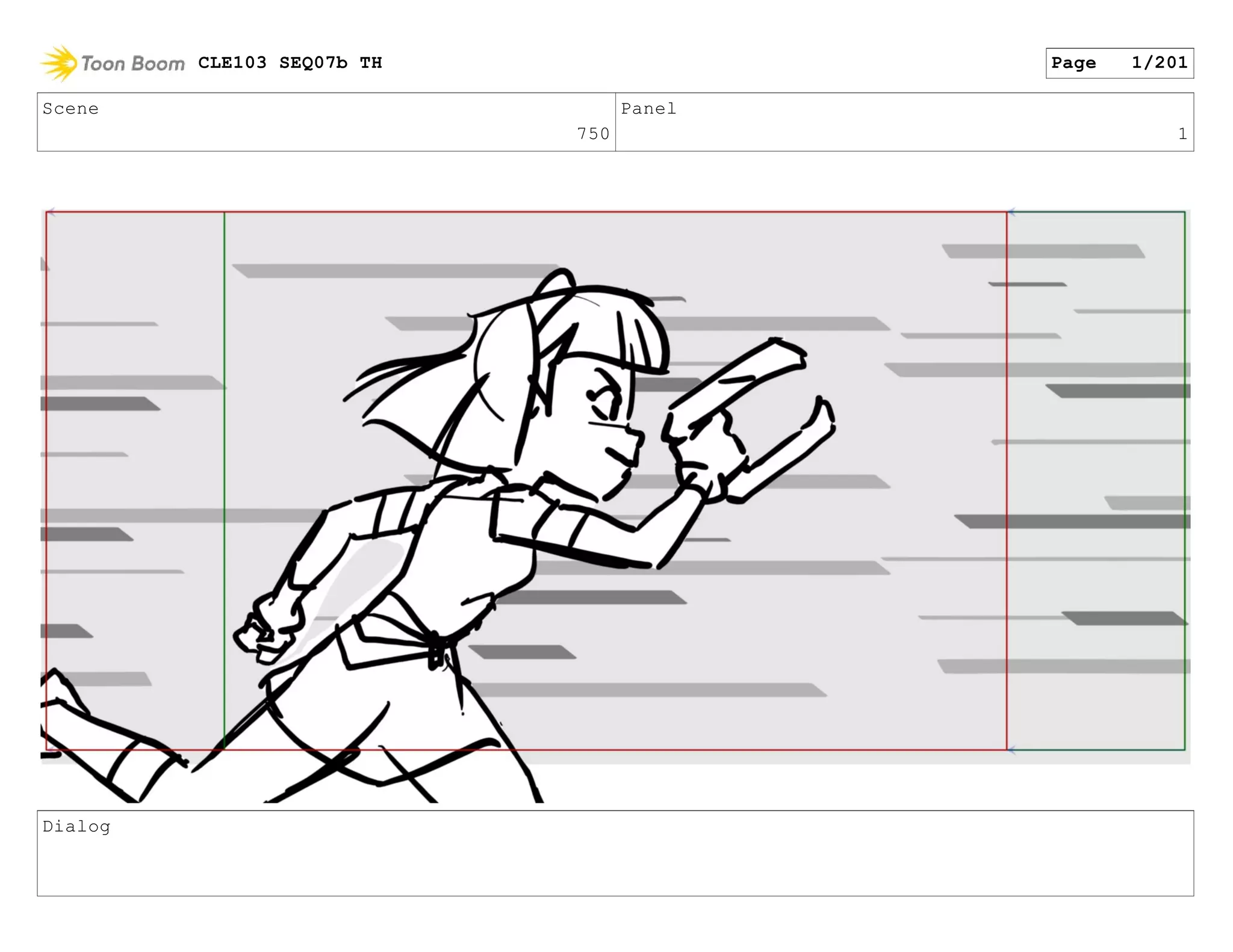
Task: Click the CLE103 SEQ07b TH project title
Action: pos(290,63)
